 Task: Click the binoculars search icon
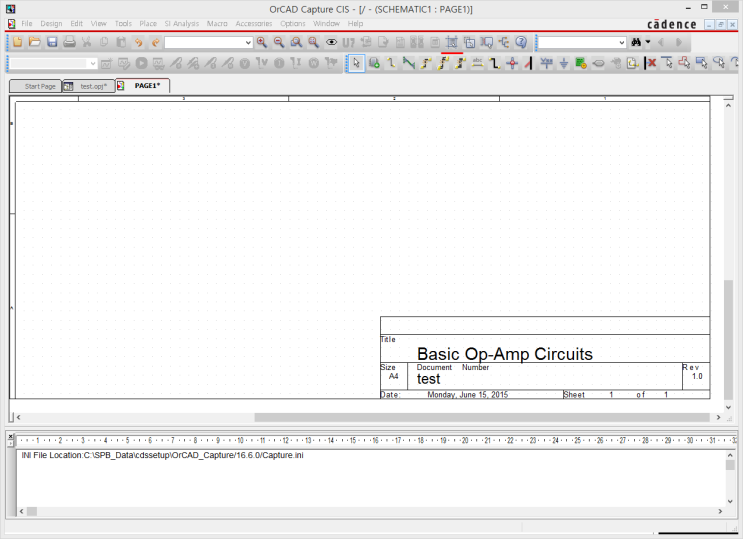tap(636, 42)
